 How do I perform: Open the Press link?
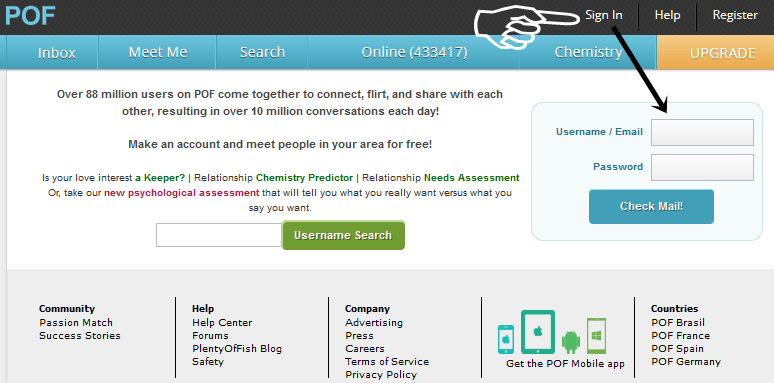[x=359, y=336]
